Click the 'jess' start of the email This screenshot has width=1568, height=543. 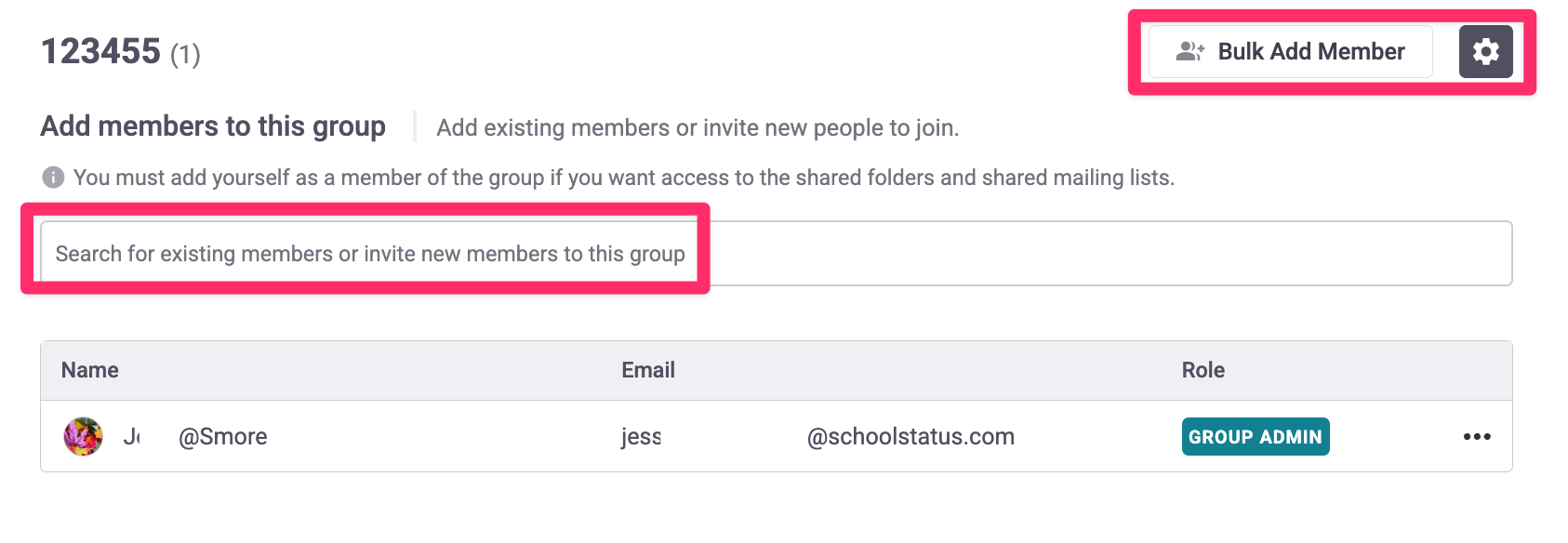pyautogui.click(x=642, y=436)
